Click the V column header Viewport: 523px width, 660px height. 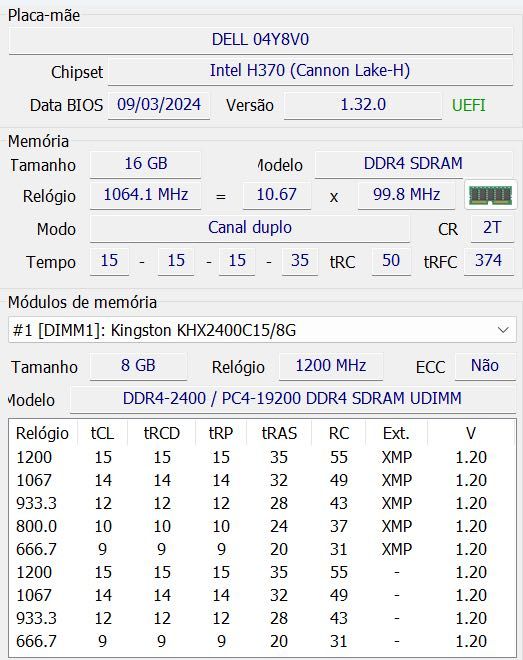click(471, 433)
